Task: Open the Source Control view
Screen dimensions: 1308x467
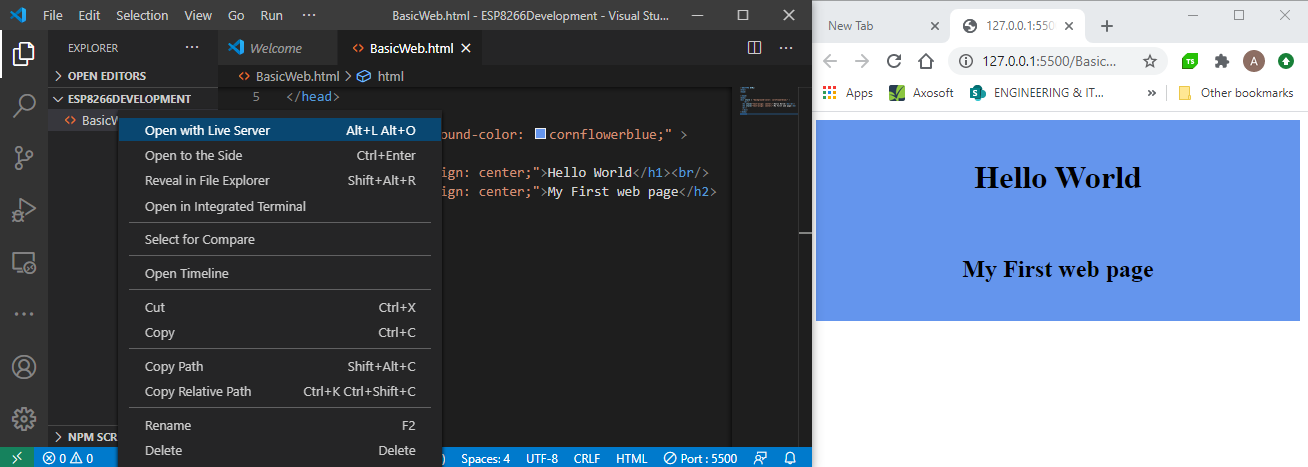Action: pyautogui.click(x=24, y=158)
